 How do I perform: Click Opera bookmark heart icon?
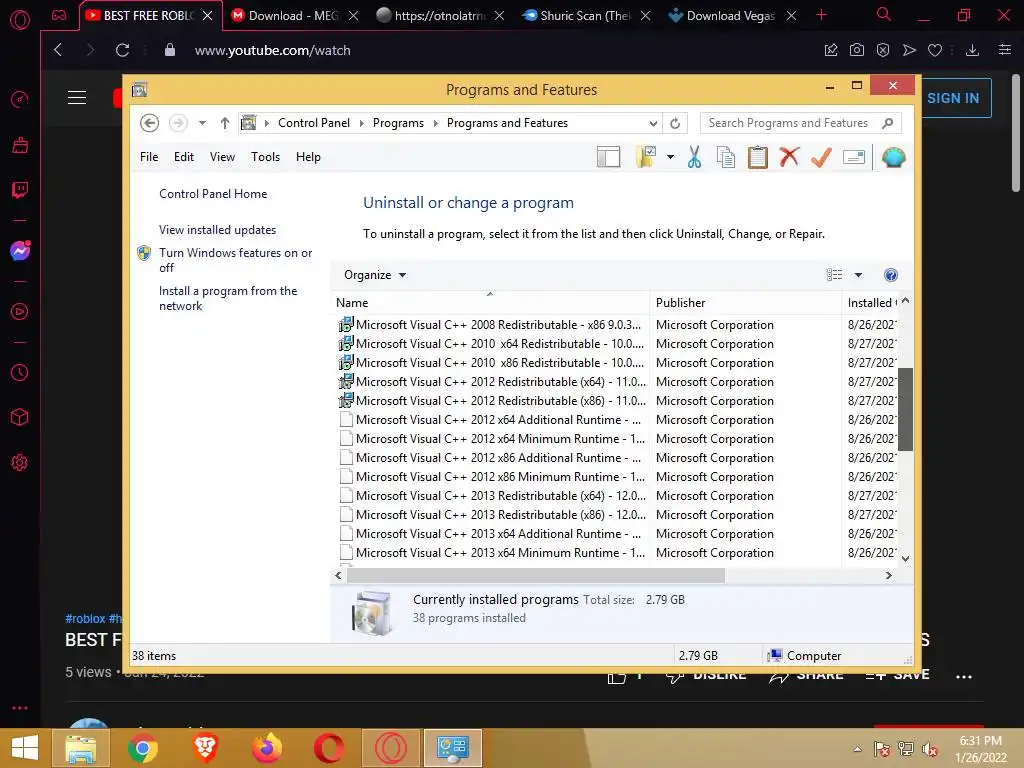(x=935, y=50)
